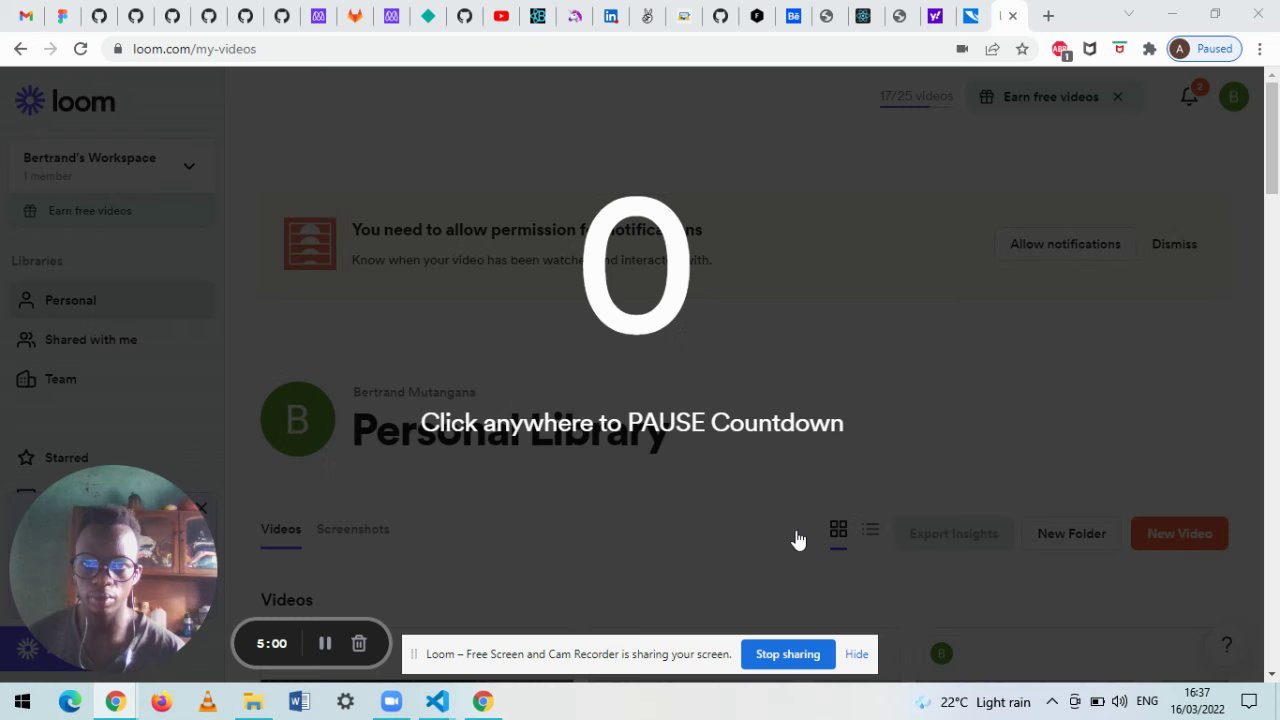Open the tab search dropdown arrow

pos(1129,14)
